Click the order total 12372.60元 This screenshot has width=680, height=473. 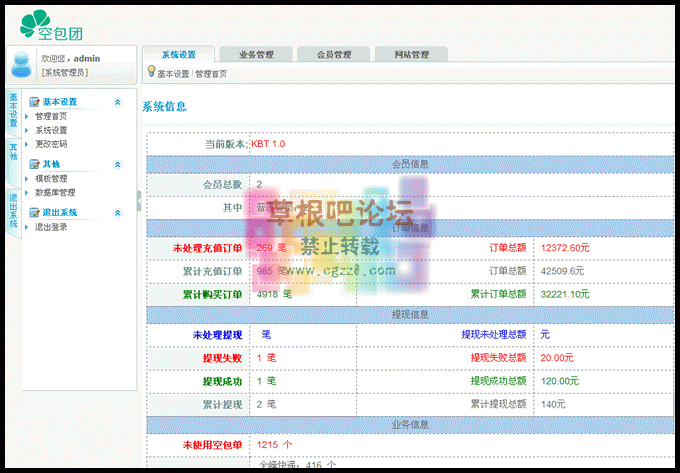coord(565,248)
